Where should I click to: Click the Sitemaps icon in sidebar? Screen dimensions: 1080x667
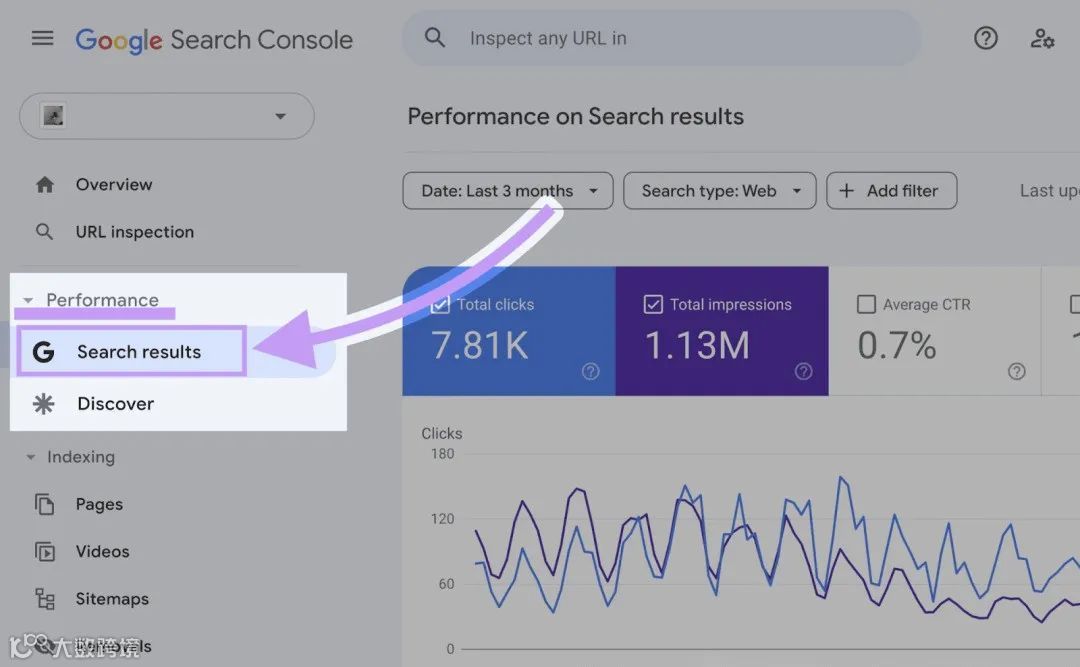(x=45, y=599)
